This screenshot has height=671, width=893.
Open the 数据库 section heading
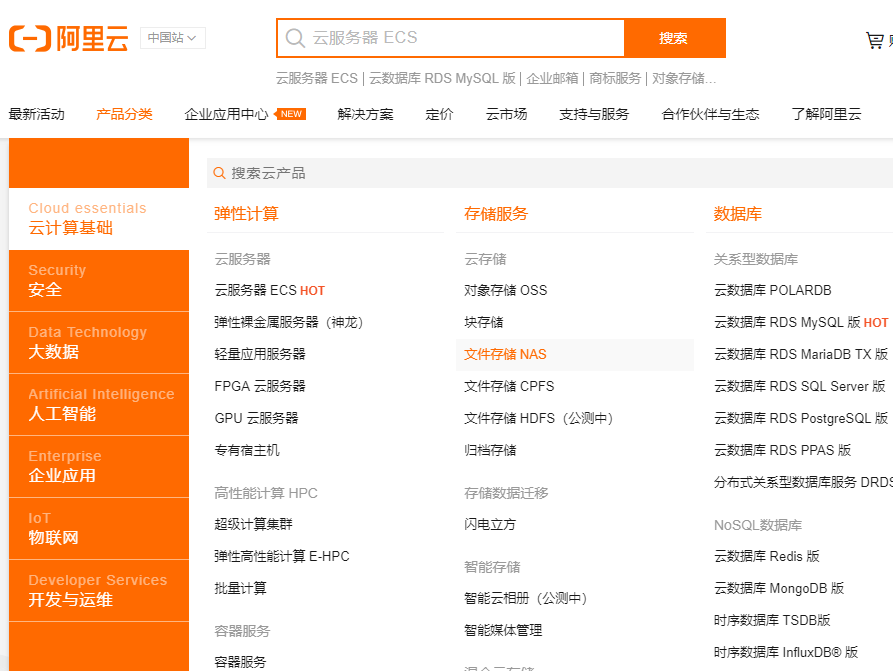(738, 214)
